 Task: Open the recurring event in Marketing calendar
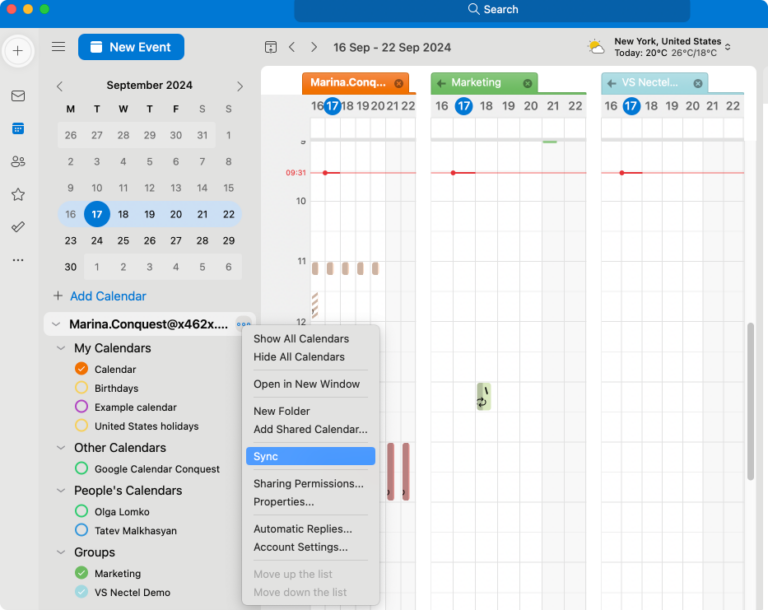[483, 396]
